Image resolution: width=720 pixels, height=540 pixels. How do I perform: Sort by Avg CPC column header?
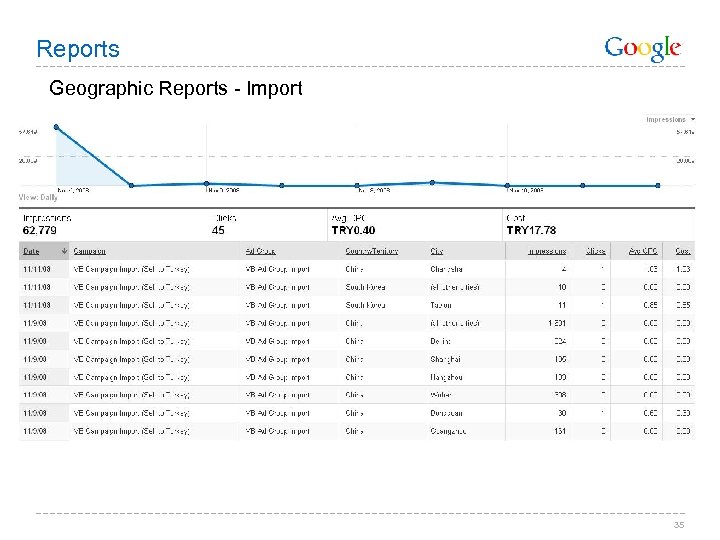(643, 251)
